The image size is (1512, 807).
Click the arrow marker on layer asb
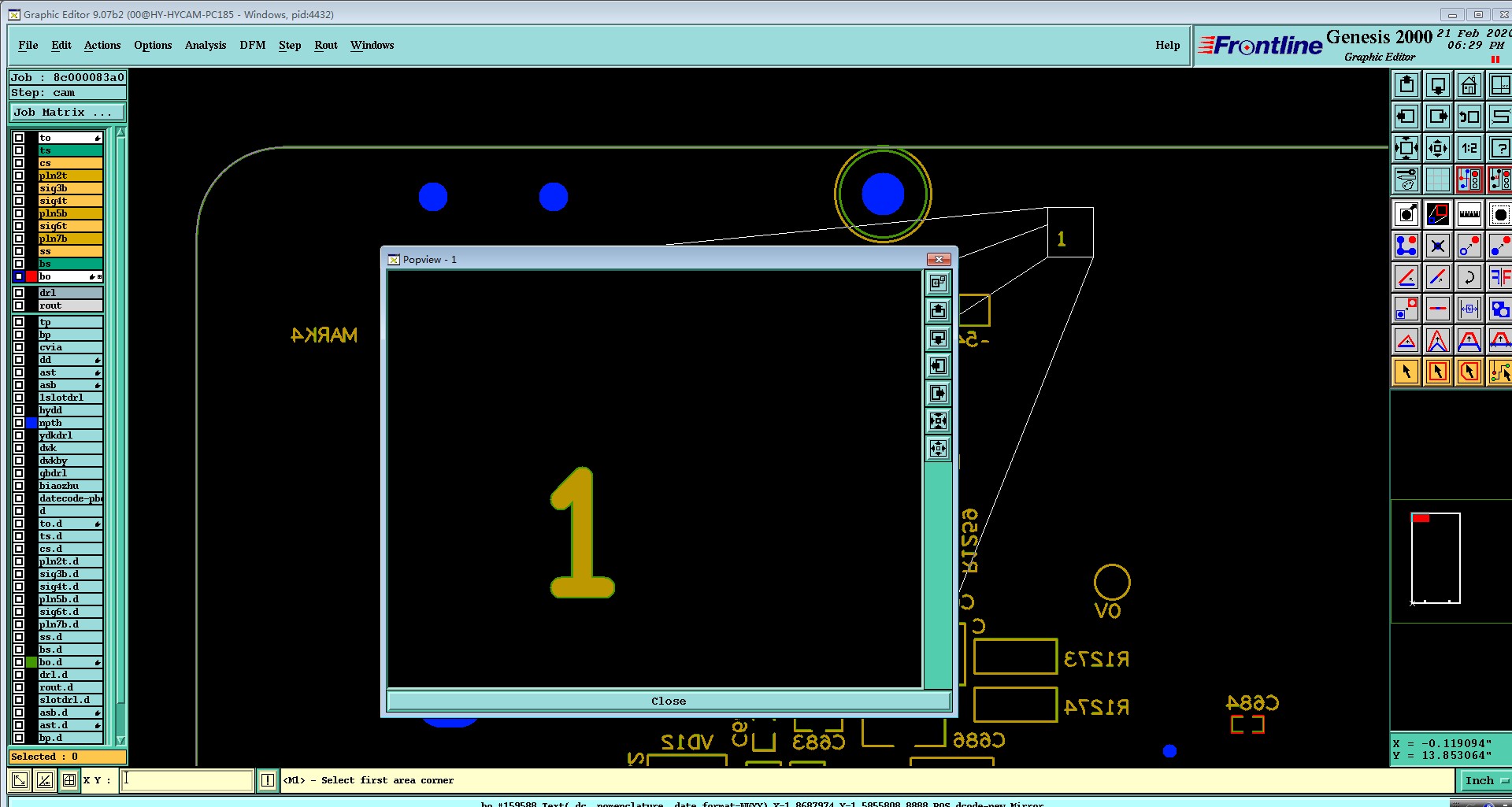(98, 385)
